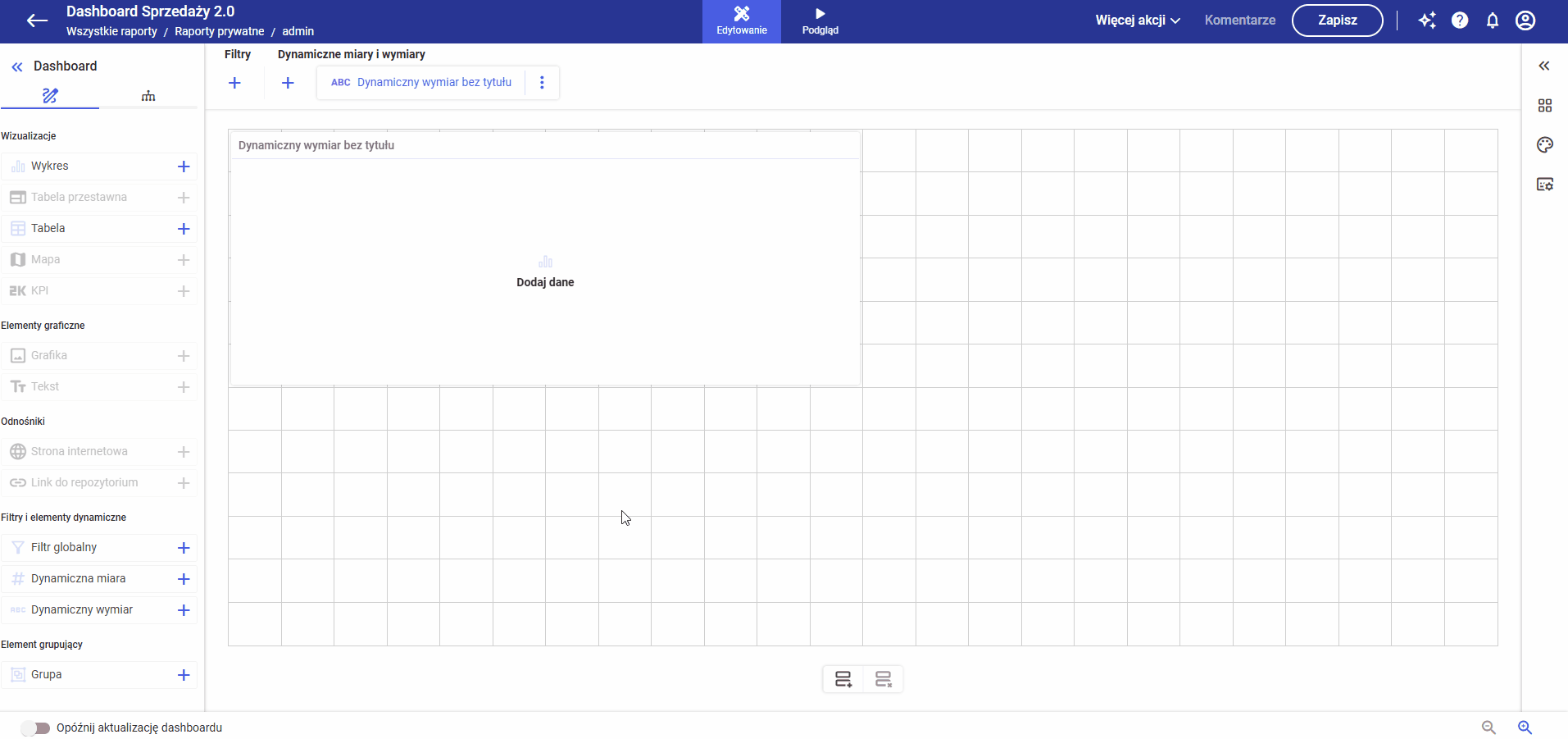Open the user account icon

[1525, 21]
